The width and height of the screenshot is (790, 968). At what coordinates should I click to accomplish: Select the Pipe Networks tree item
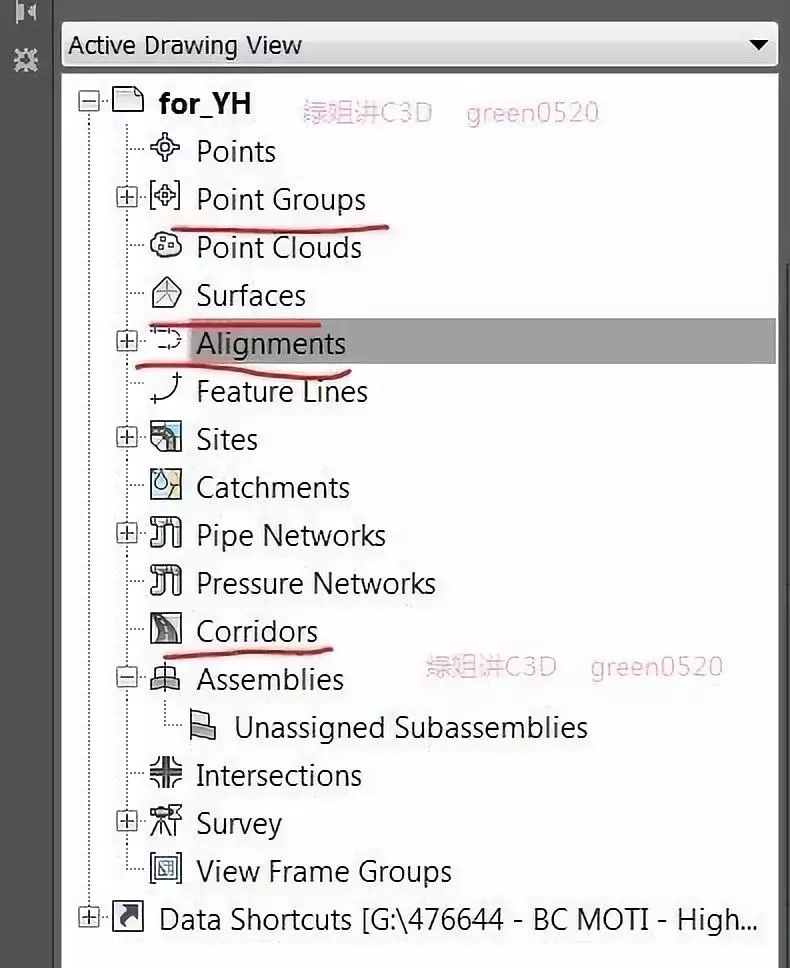[291, 535]
